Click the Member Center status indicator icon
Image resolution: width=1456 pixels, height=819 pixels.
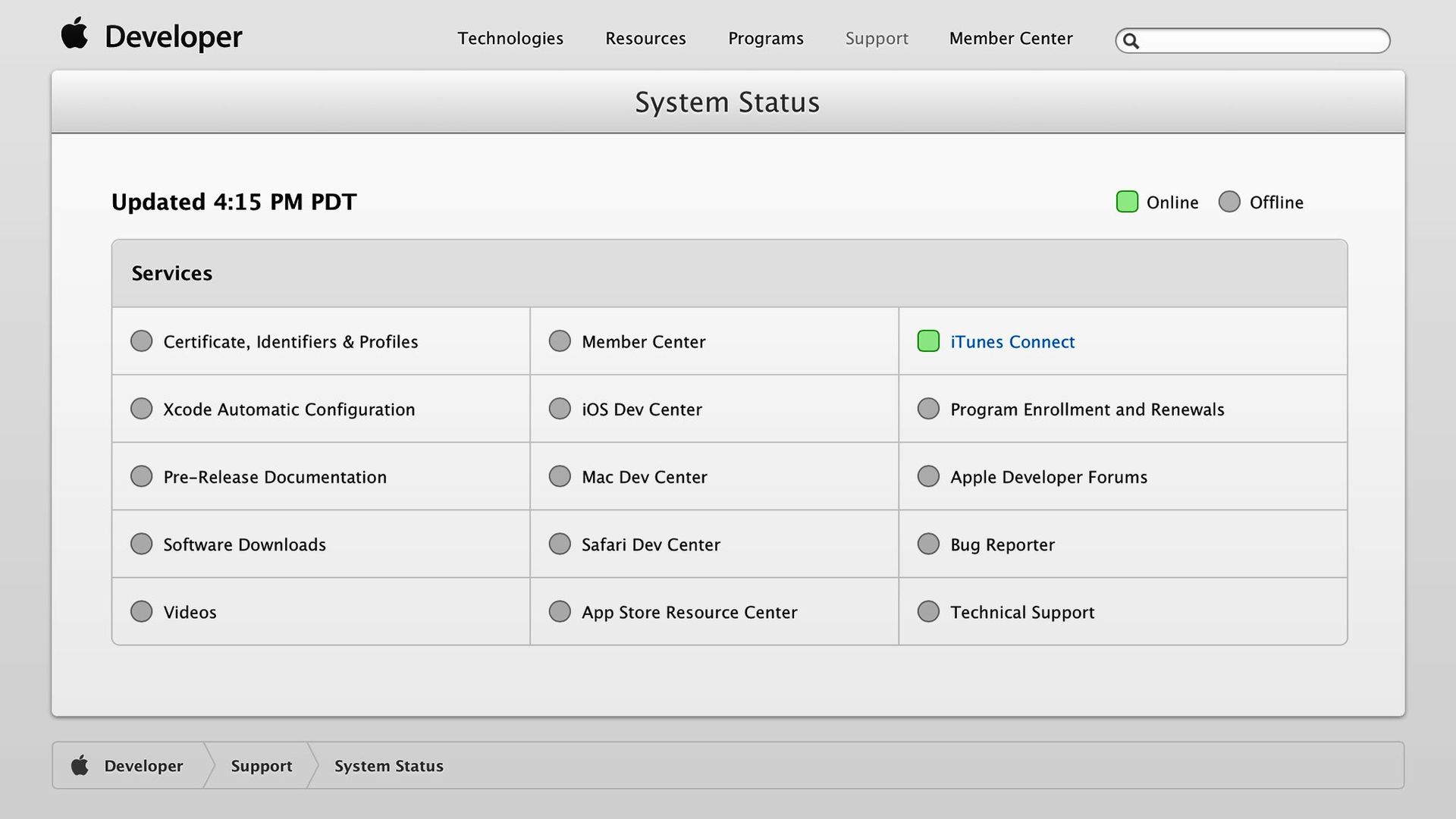pyautogui.click(x=559, y=341)
